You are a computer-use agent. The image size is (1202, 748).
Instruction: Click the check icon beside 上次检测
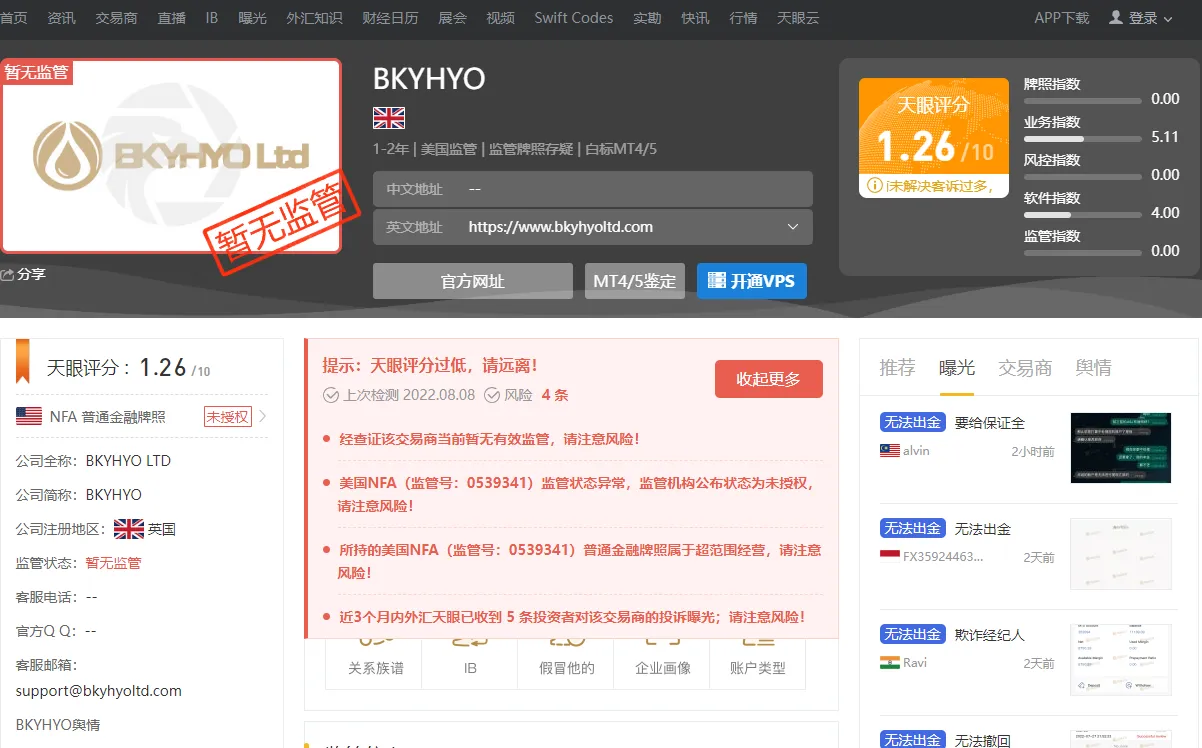coord(331,395)
